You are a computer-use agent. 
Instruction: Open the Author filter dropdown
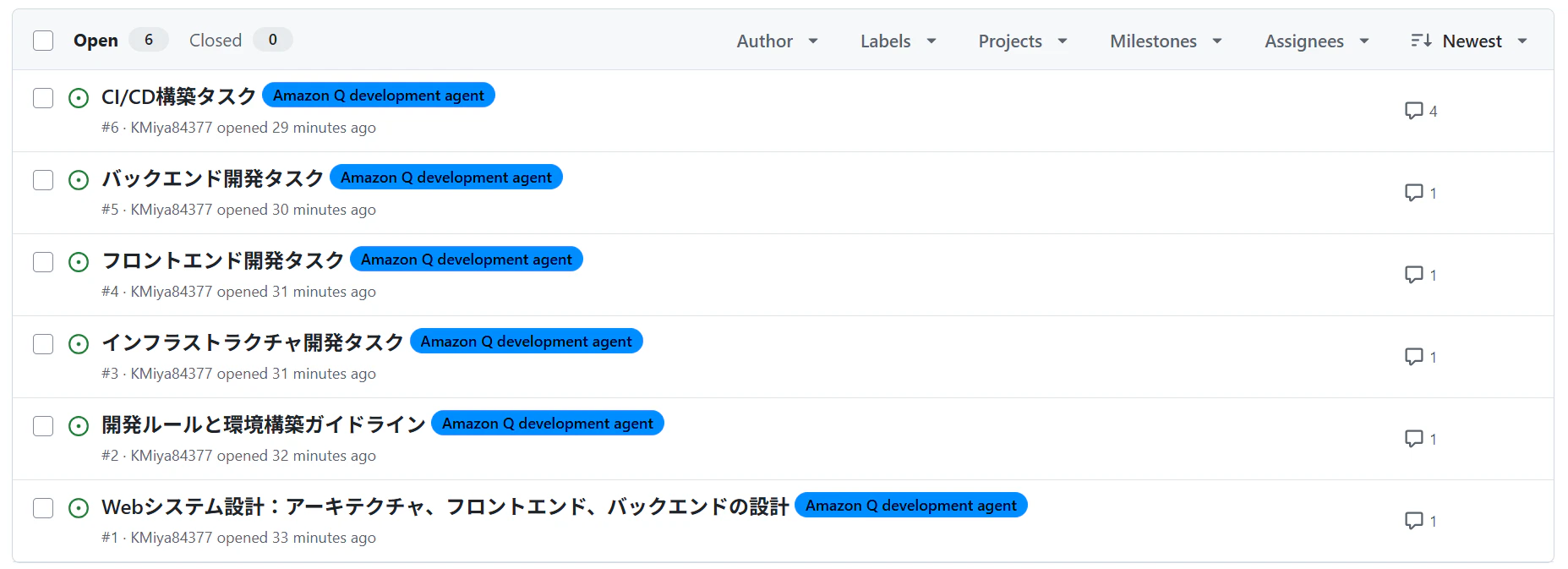pyautogui.click(x=777, y=41)
